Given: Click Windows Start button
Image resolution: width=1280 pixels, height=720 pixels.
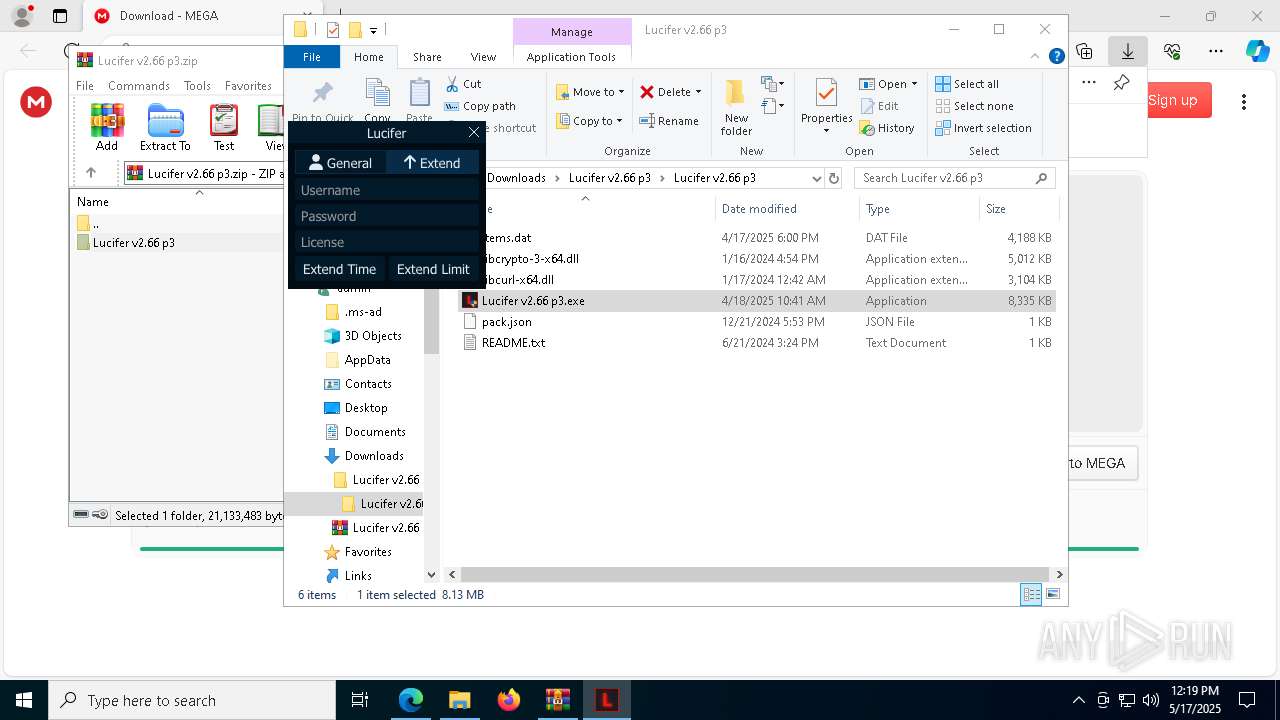Looking at the screenshot, I should click(x=23, y=700).
